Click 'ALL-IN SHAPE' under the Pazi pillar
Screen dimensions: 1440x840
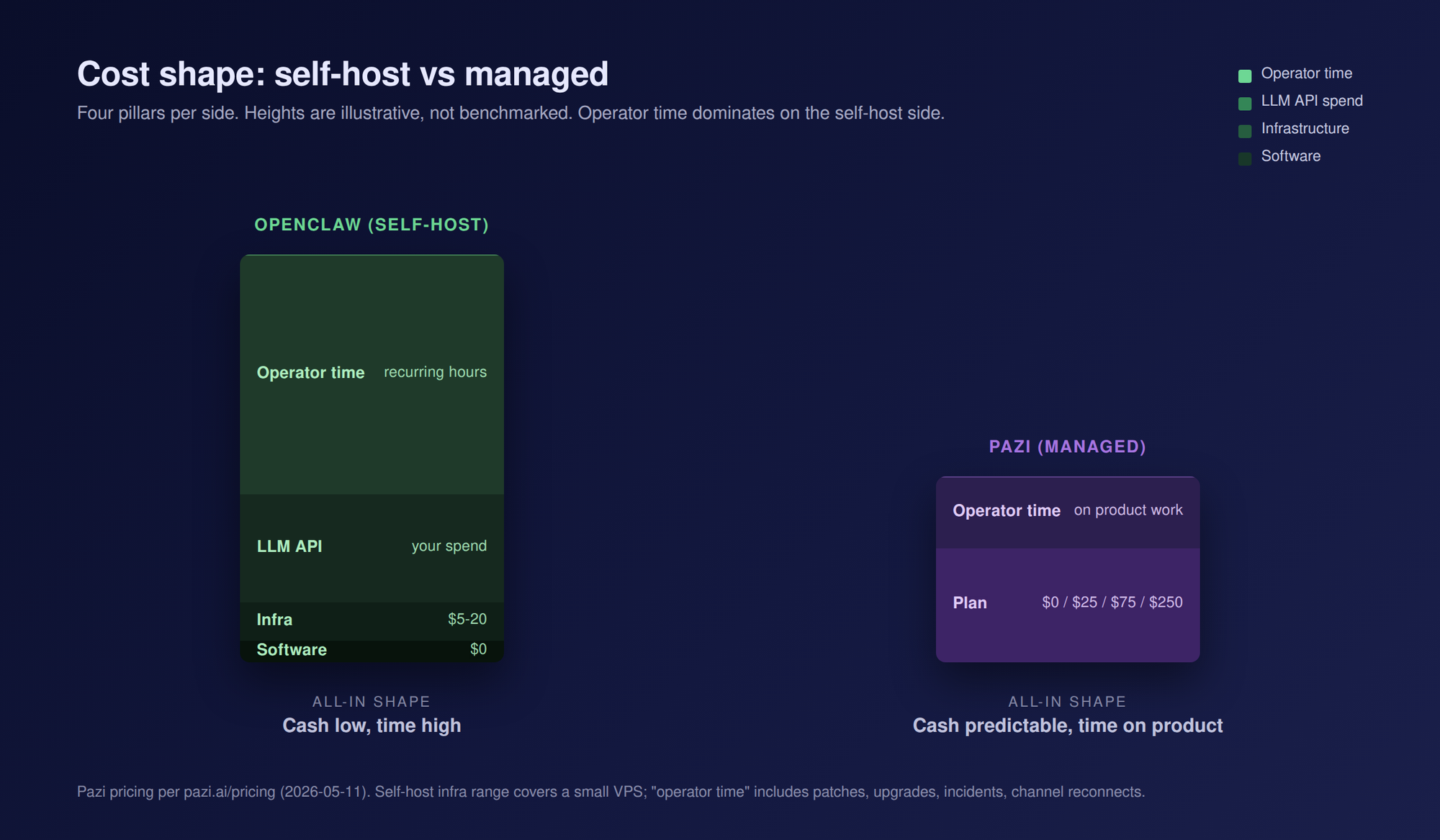click(x=1067, y=702)
